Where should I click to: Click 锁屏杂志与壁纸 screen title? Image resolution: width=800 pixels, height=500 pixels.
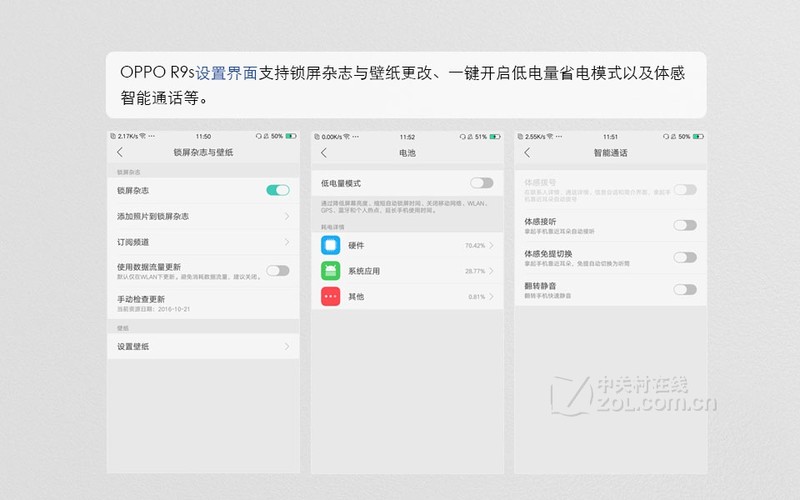[x=203, y=152]
